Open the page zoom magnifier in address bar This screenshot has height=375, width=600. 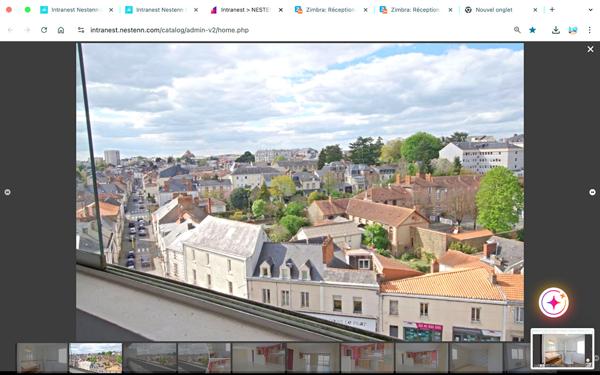tap(517, 30)
